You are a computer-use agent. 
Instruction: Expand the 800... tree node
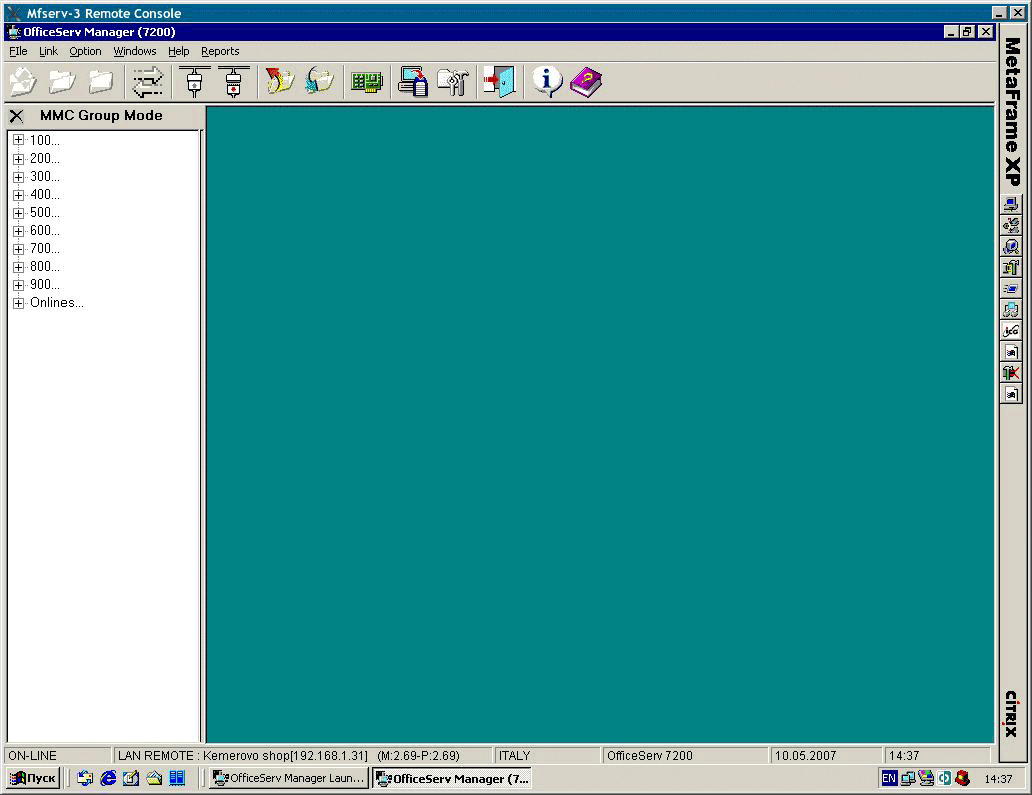18,267
